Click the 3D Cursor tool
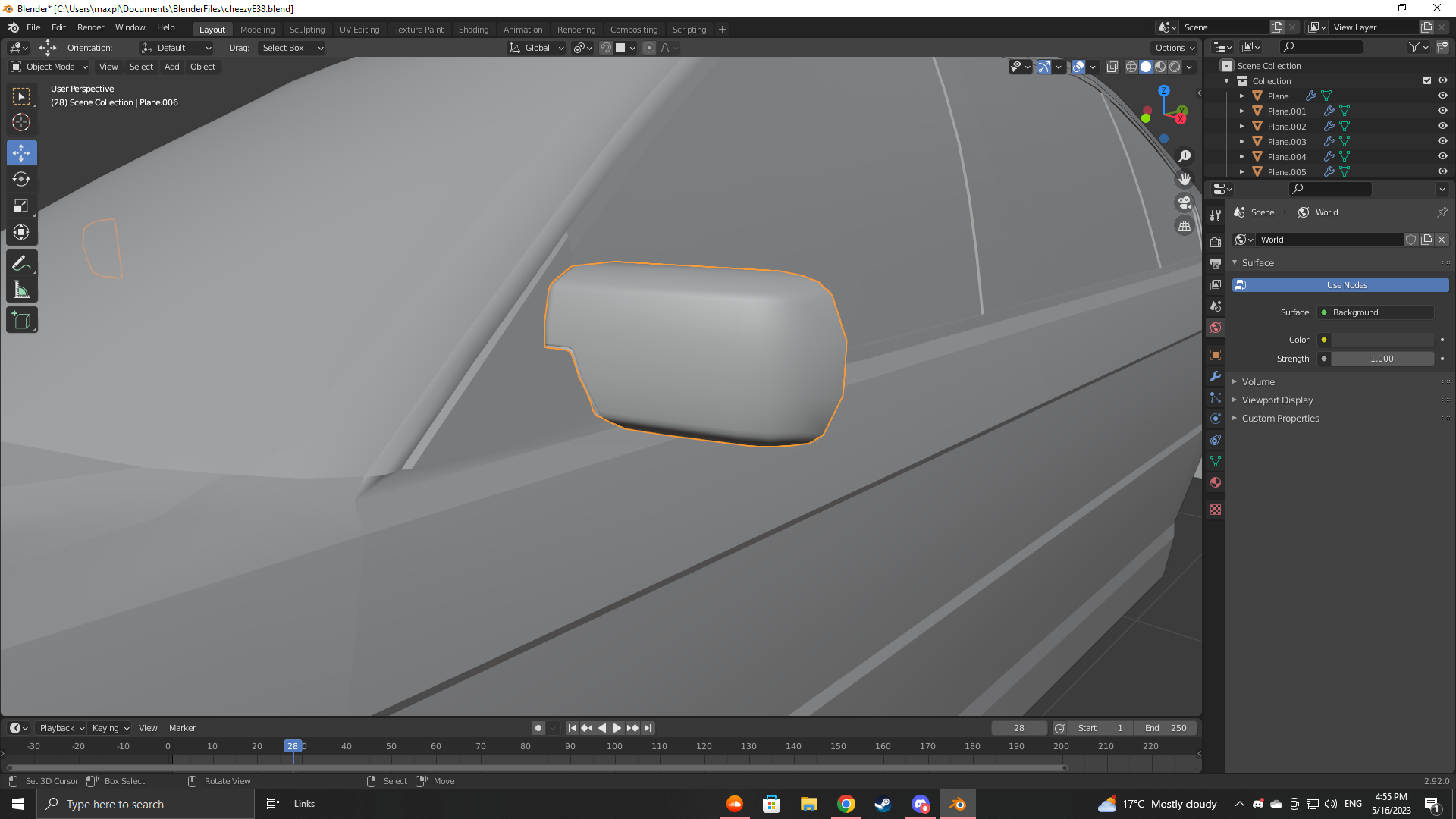Viewport: 1456px width, 819px height. tap(21, 122)
